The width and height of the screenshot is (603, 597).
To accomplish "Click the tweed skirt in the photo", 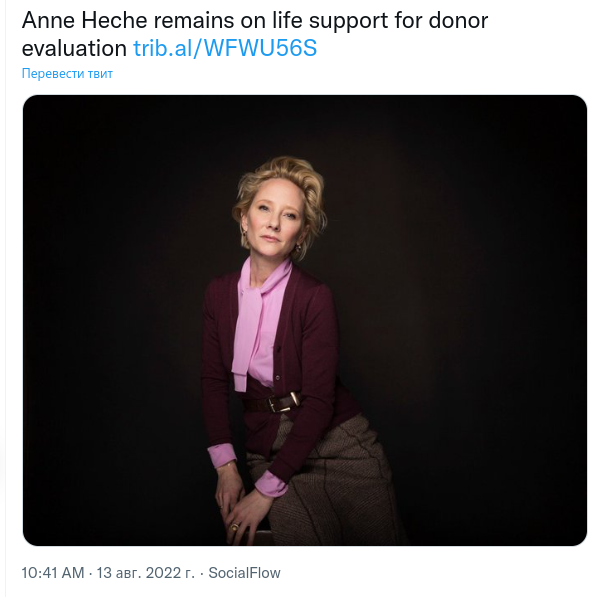I will [331, 481].
